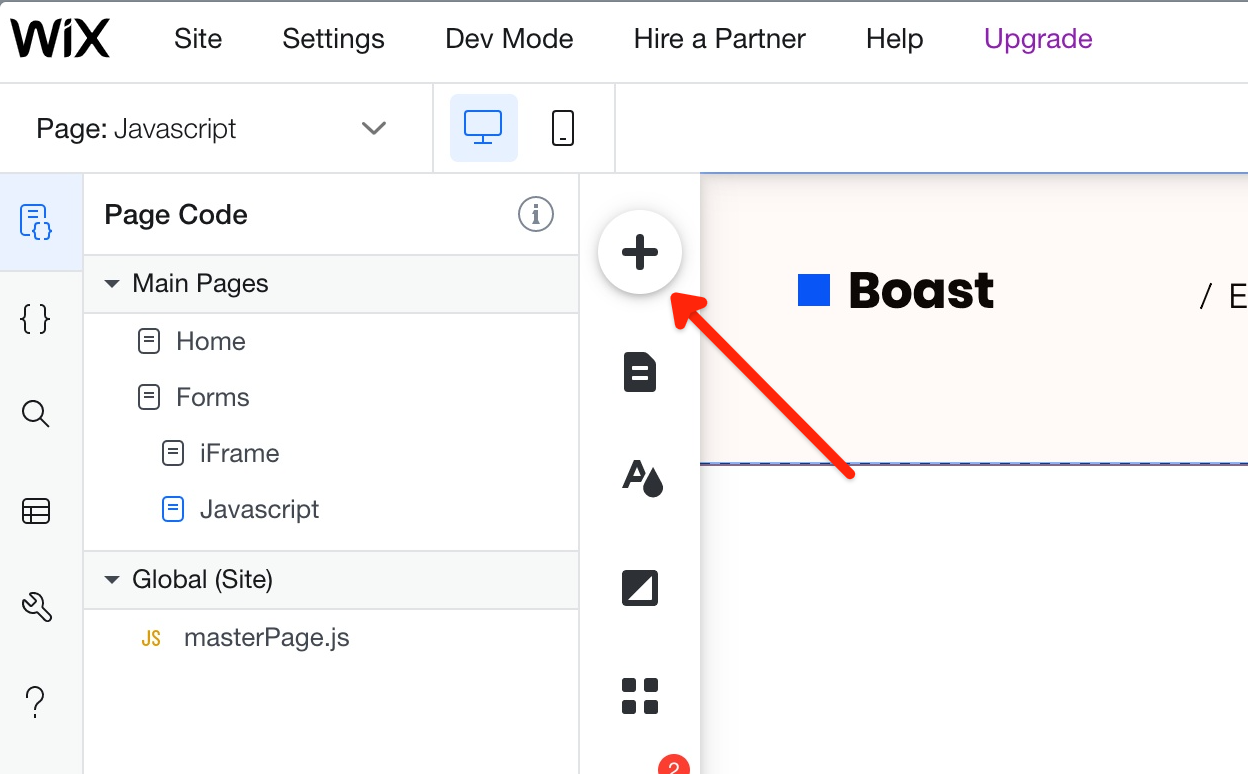Open the Search magnifier in sidebar
Image resolution: width=1248 pixels, height=774 pixels.
36,414
